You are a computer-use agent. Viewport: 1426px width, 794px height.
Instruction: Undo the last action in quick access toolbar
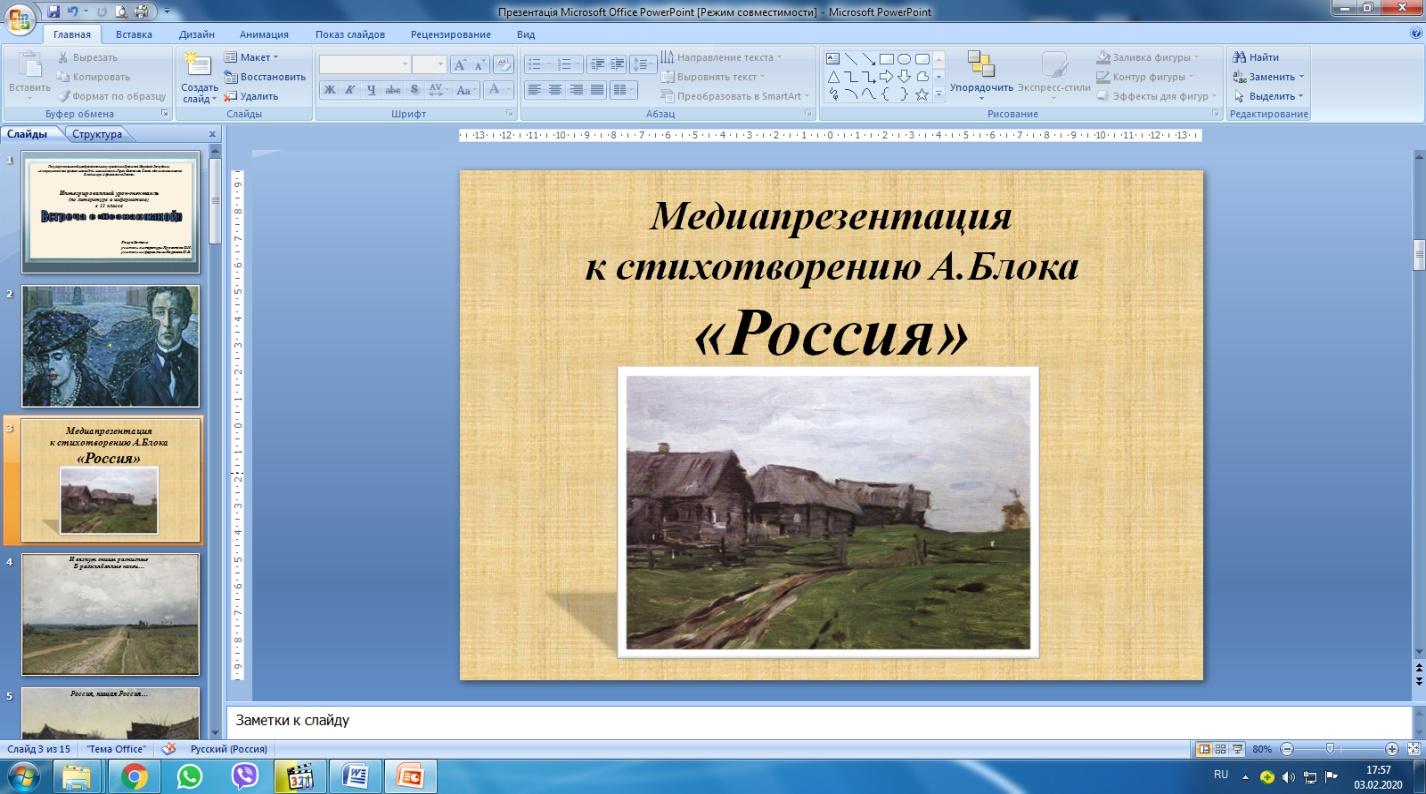pyautogui.click(x=75, y=12)
